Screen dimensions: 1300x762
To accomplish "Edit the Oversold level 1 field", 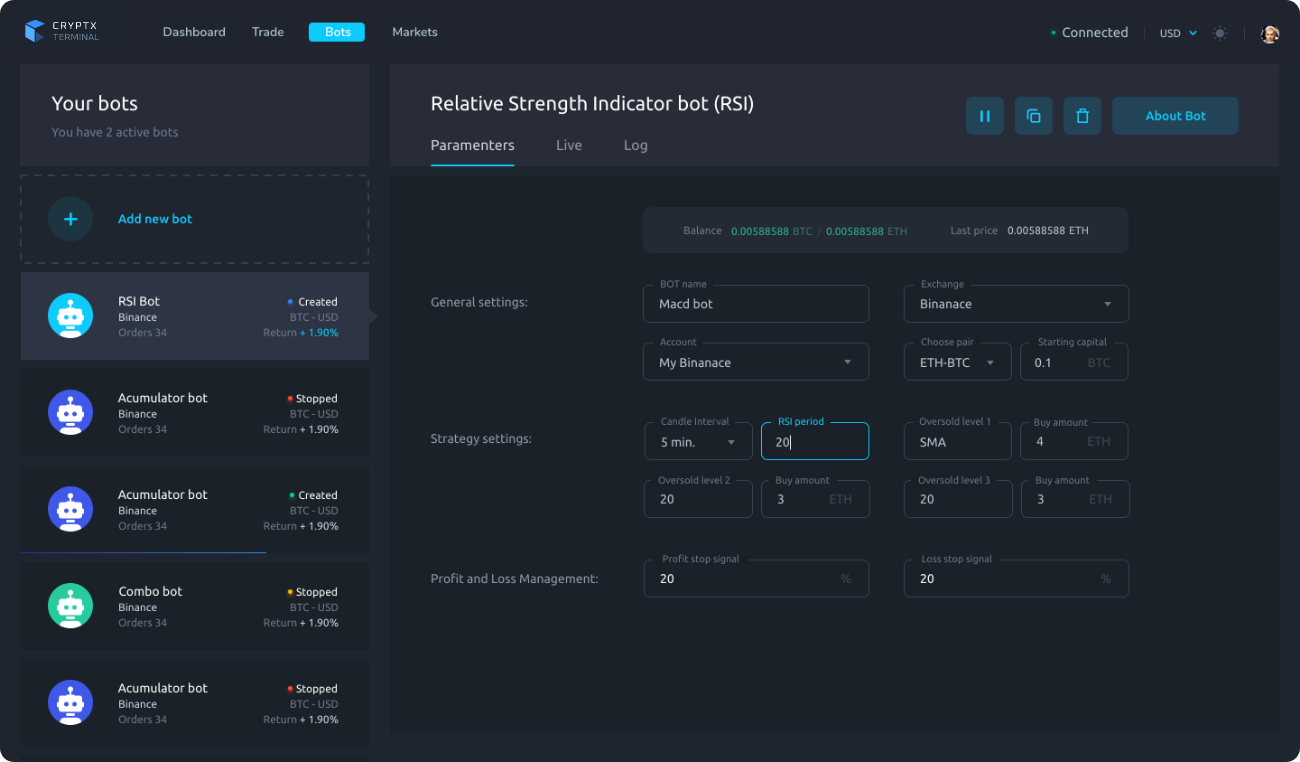I will coord(958,441).
